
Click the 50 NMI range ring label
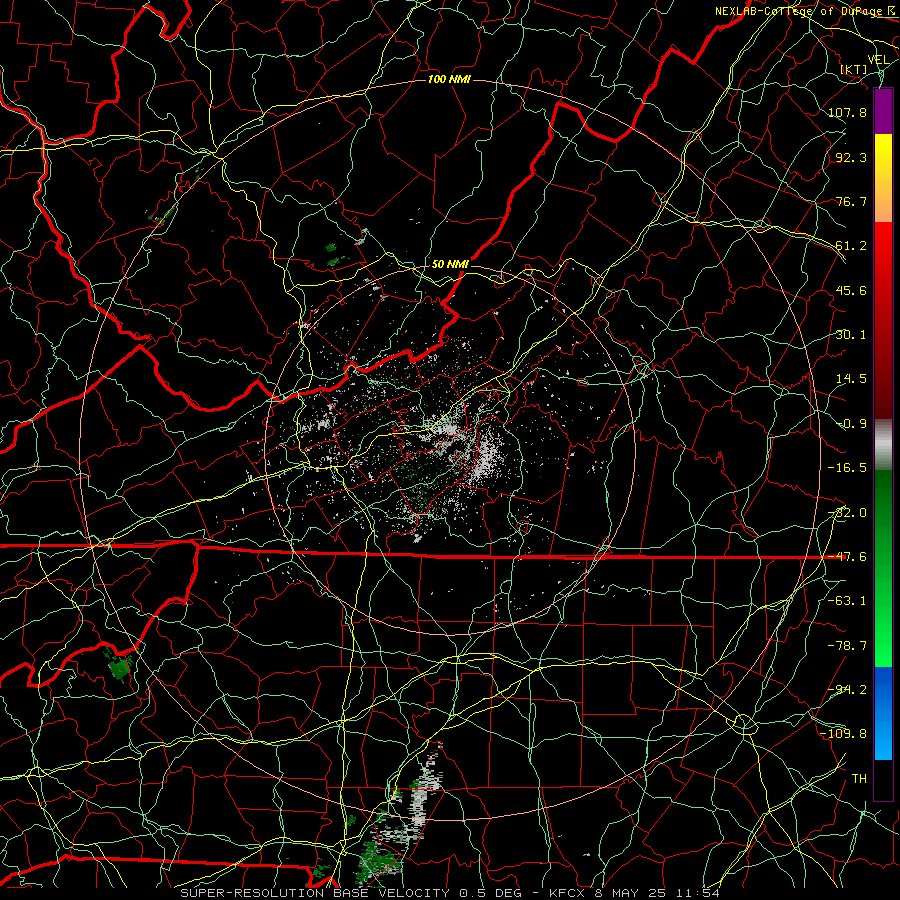click(x=450, y=264)
